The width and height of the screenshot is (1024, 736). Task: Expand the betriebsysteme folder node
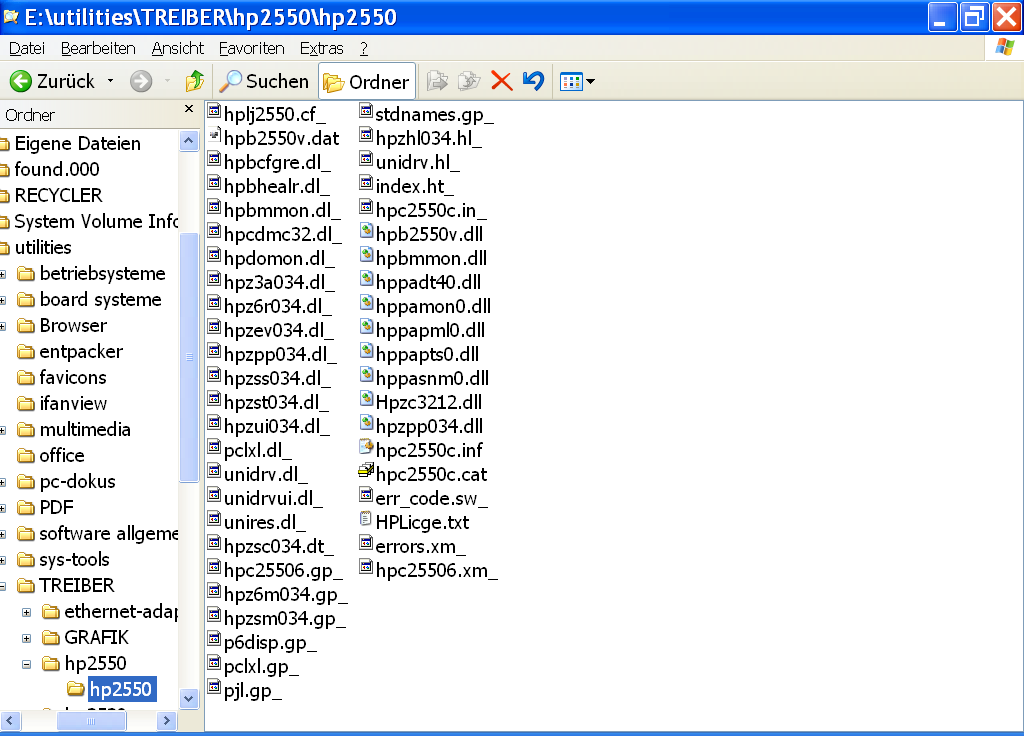click(3, 274)
